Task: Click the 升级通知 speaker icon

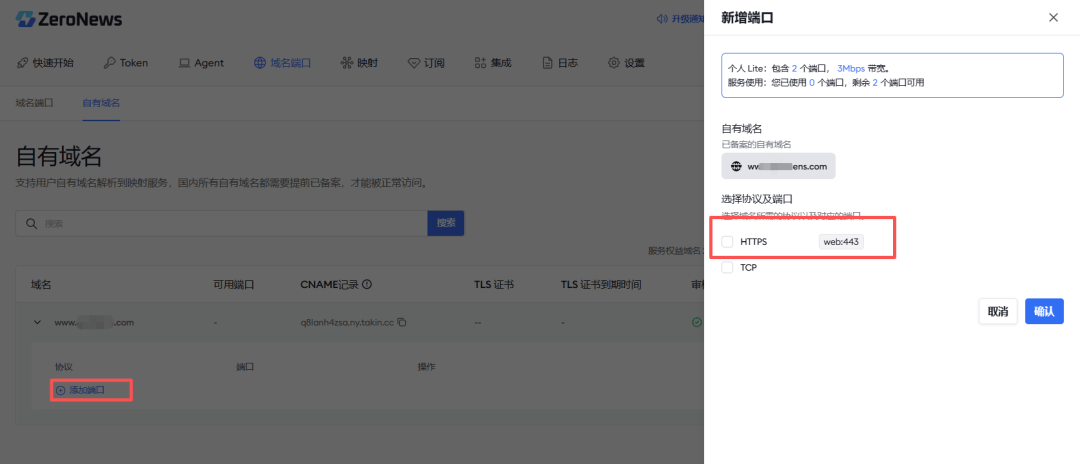Action: [x=663, y=19]
